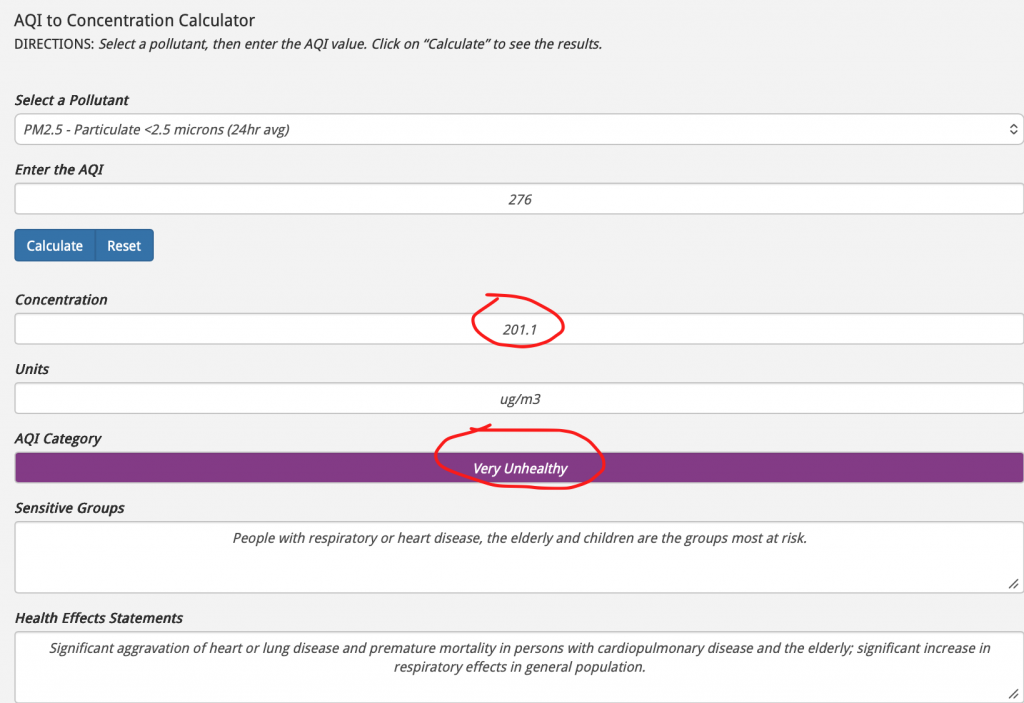
Task: Click the 'Concentration' label
Action: 61,299
